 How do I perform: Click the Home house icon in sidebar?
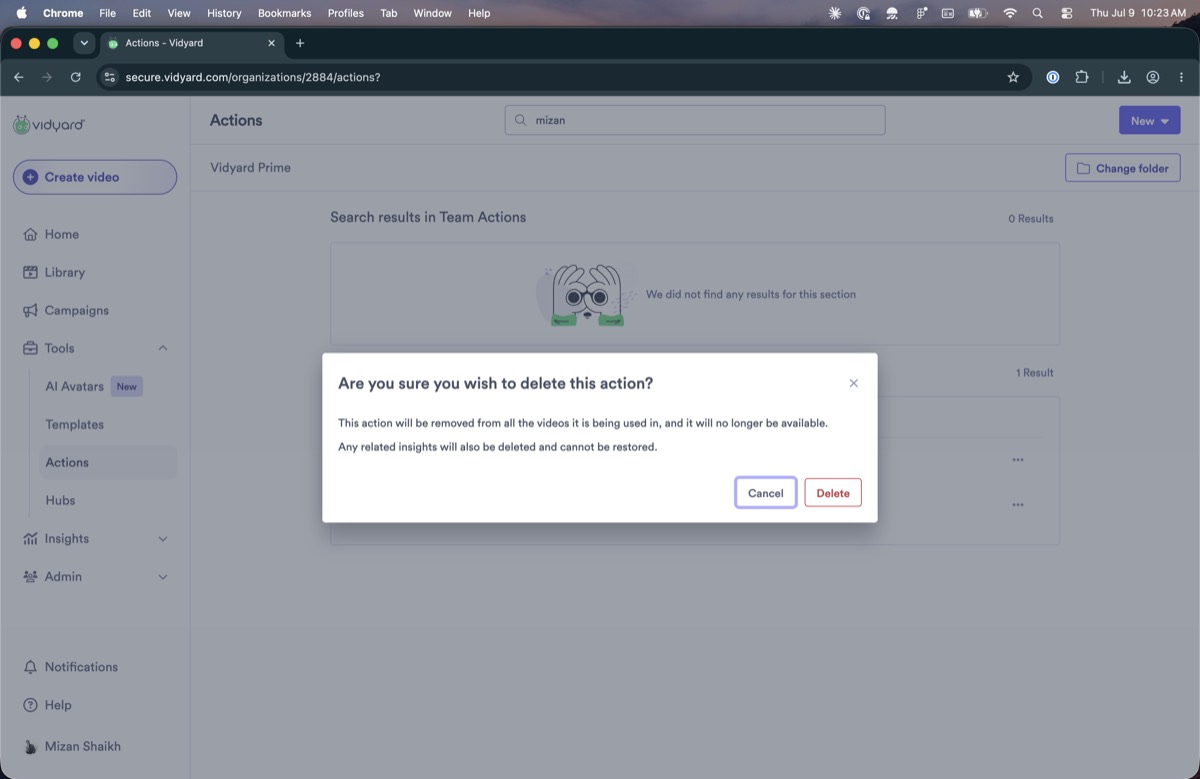click(30, 234)
